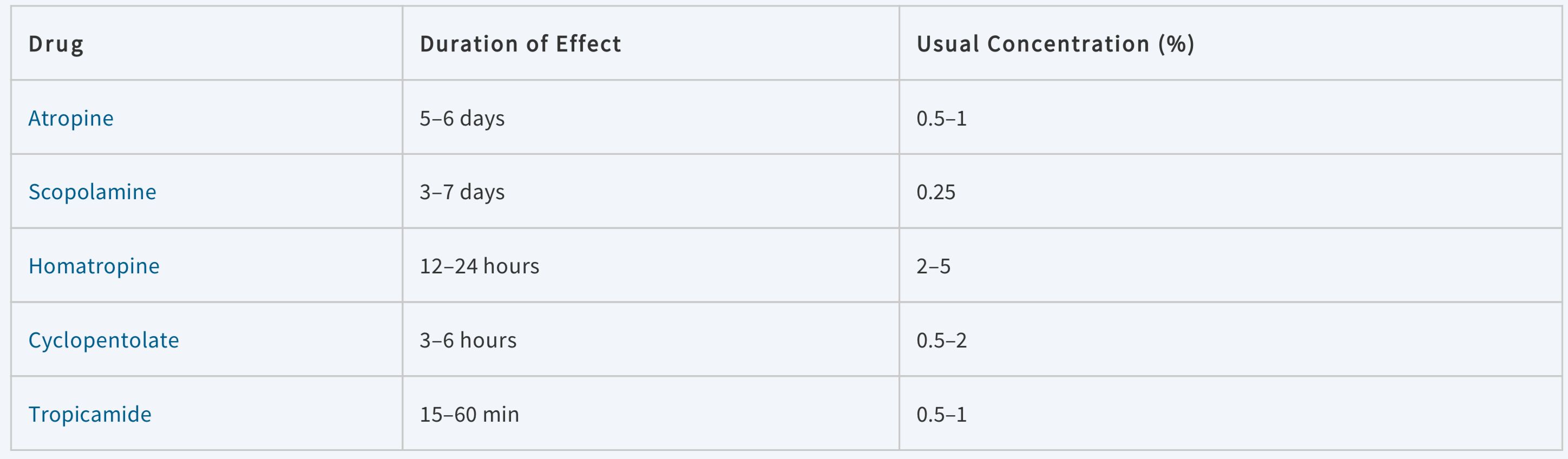
Task: Click the Cyclopentolate link
Action: (103, 340)
